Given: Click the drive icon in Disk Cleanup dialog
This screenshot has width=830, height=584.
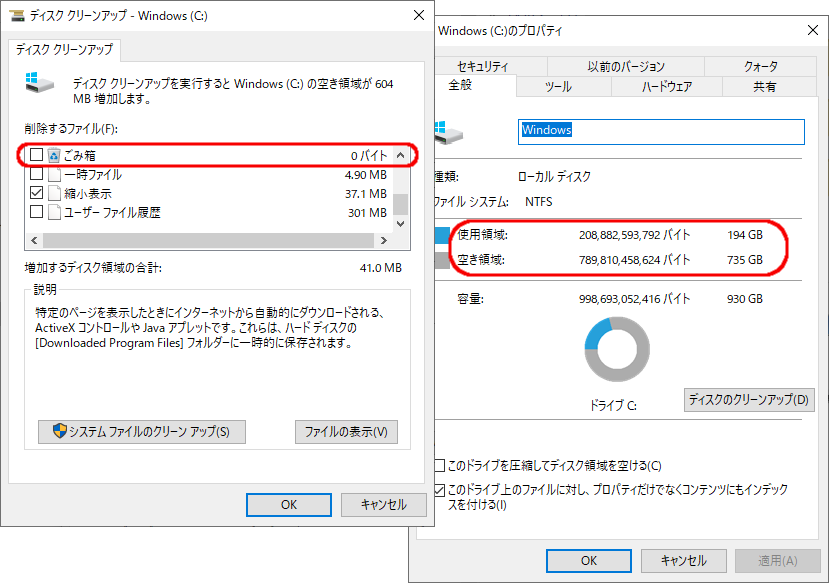Looking at the screenshot, I should [x=40, y=83].
